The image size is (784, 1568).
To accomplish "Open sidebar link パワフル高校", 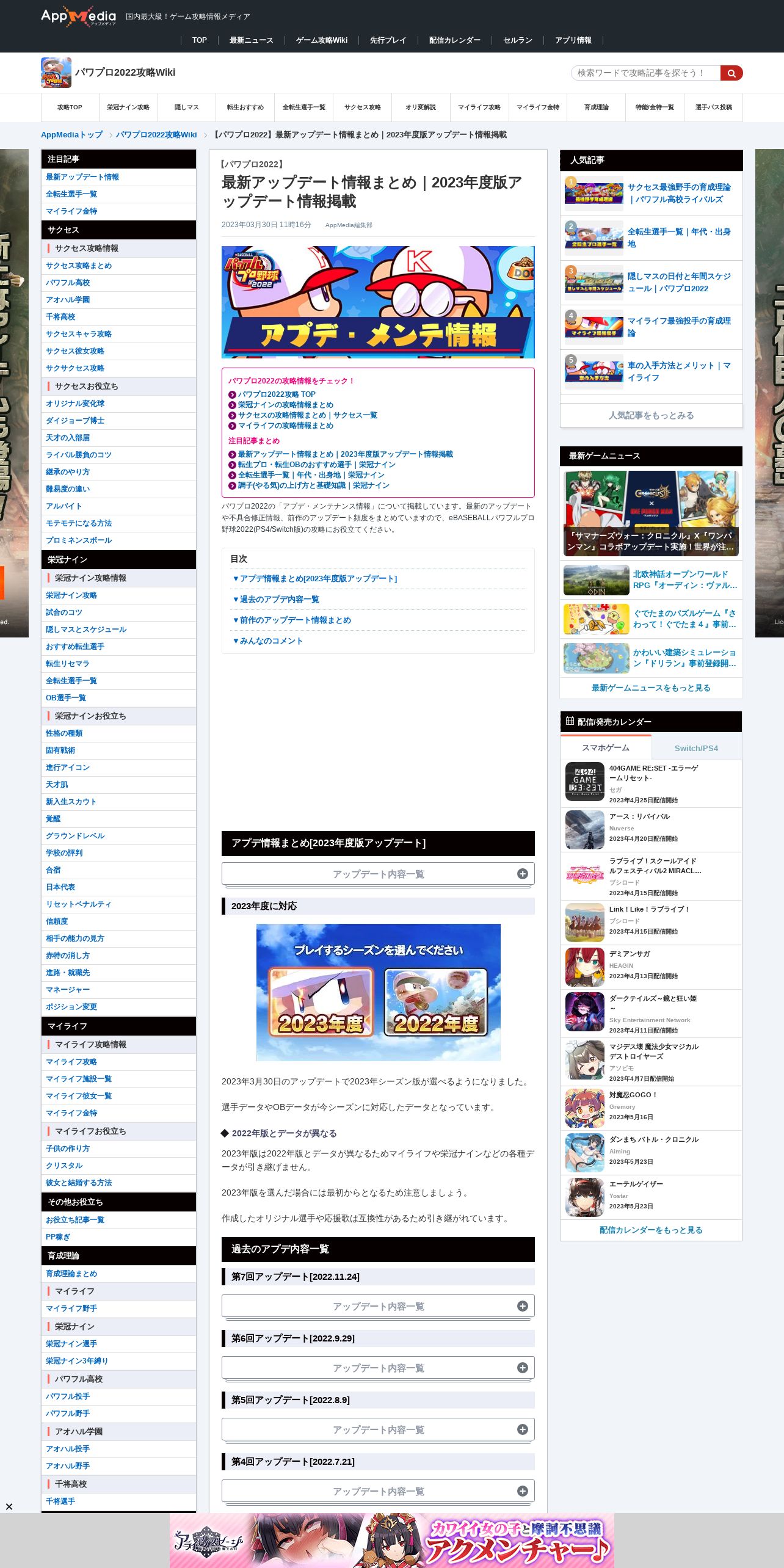I will pos(68,283).
